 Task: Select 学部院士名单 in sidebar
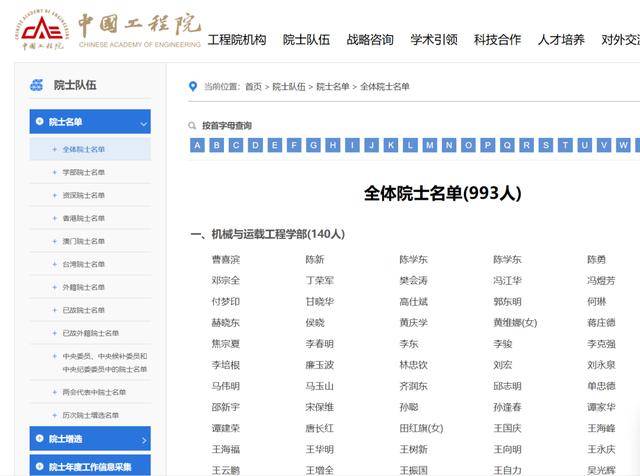tap(83, 172)
